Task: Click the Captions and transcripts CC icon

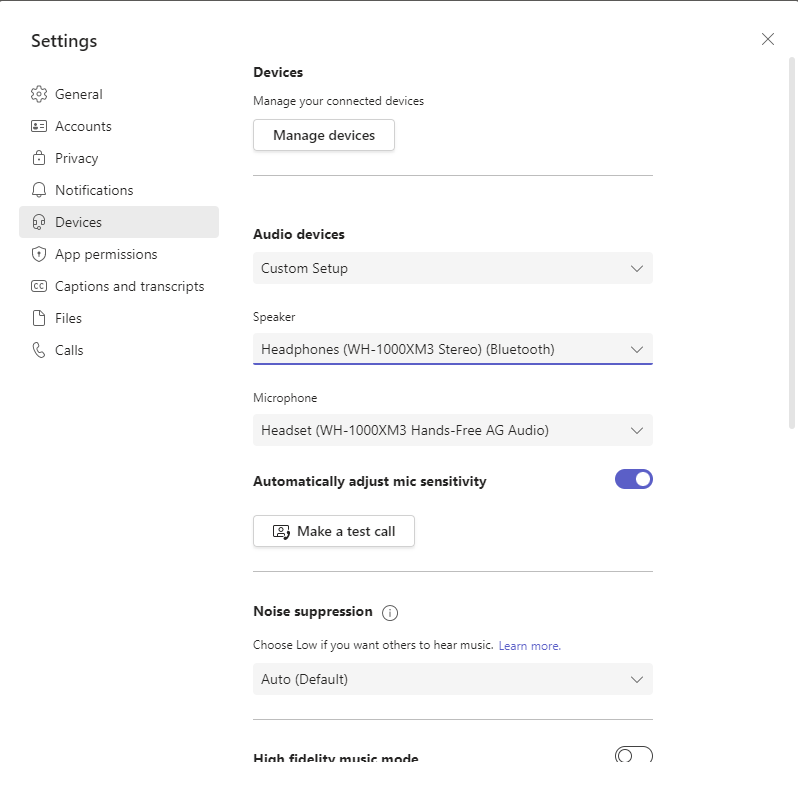Action: tap(39, 286)
